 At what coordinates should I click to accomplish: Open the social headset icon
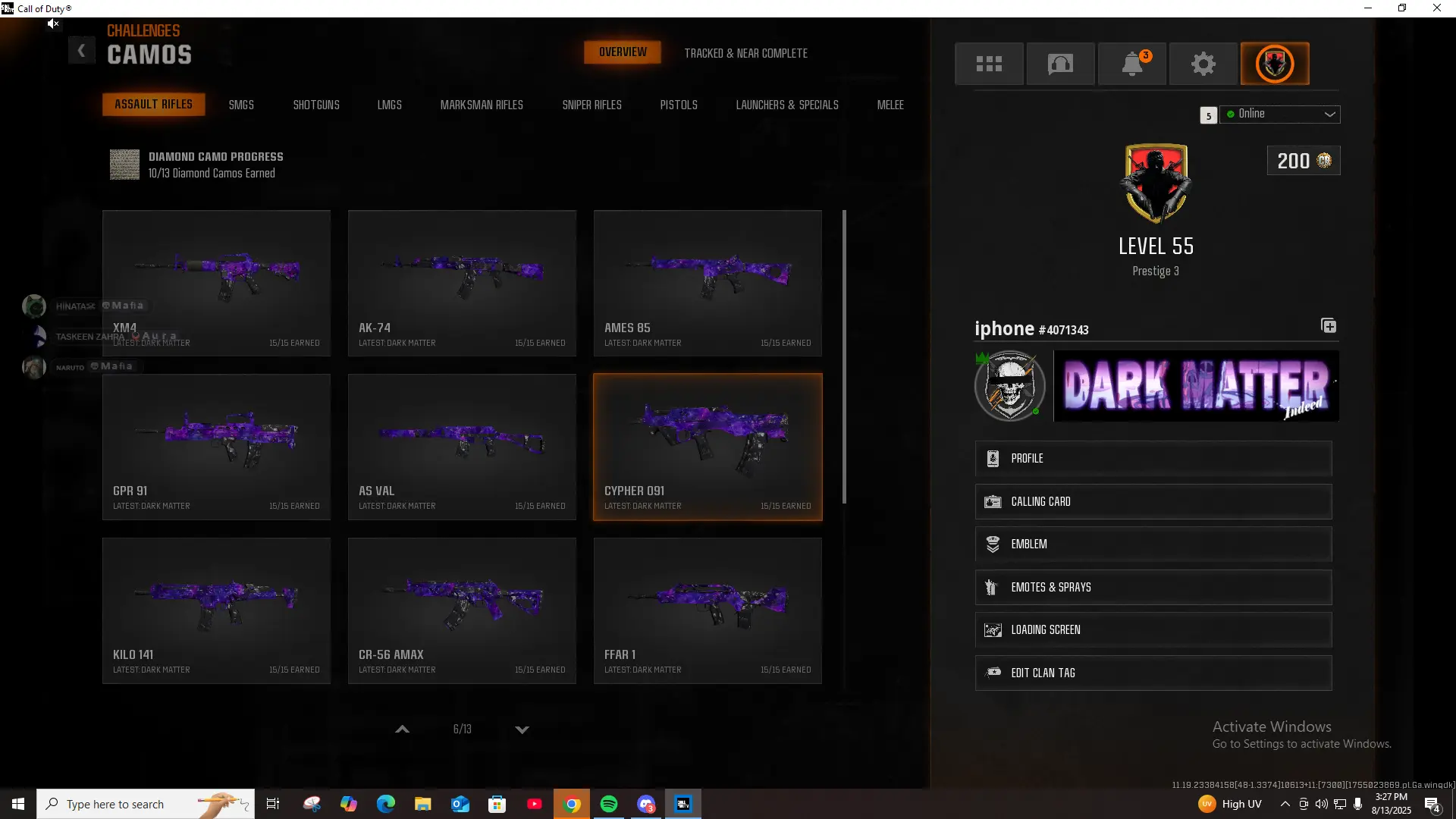1060,64
